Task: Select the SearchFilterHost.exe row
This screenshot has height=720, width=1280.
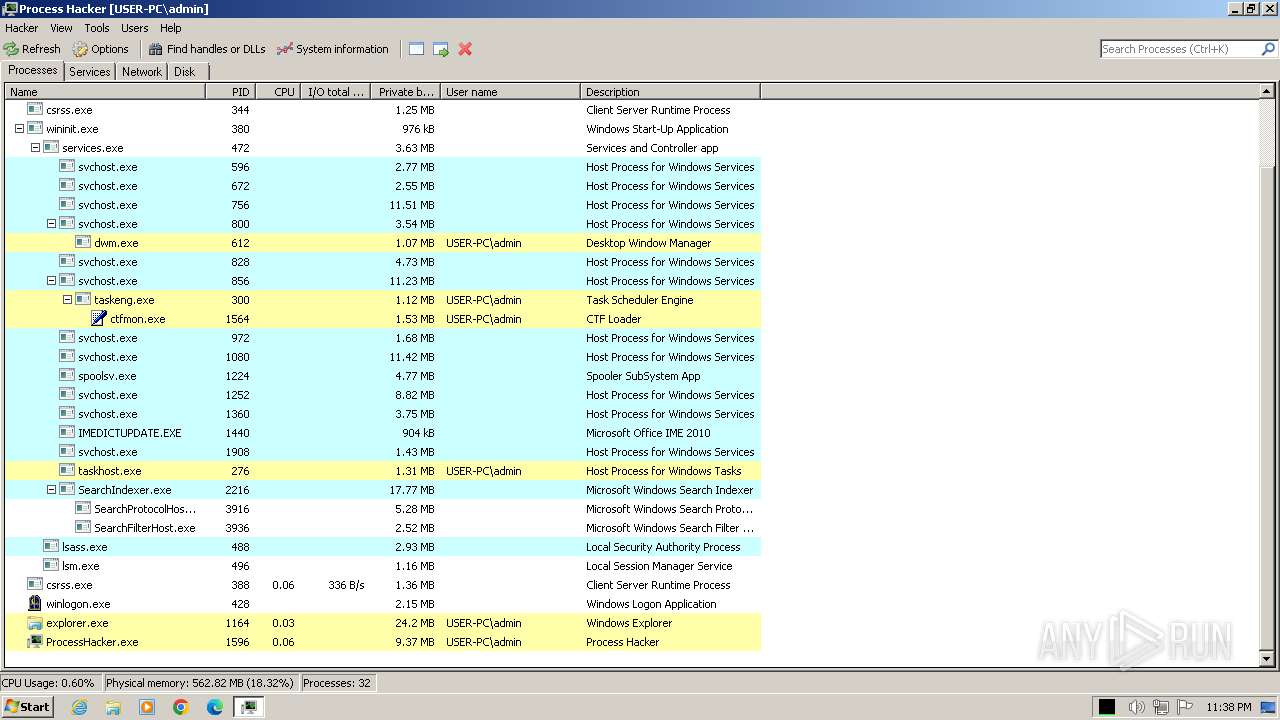Action: (383, 528)
